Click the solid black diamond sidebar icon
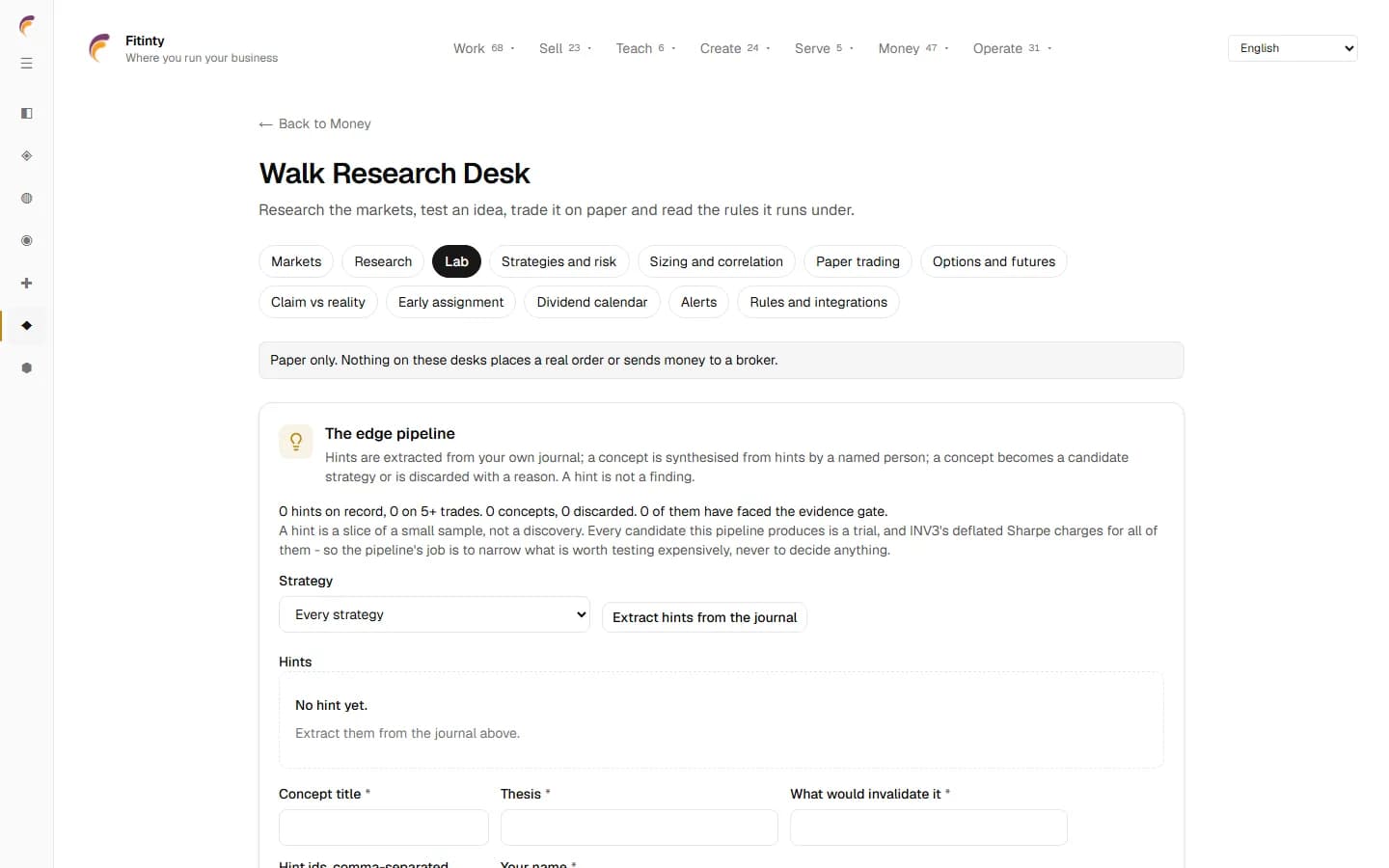1389x868 pixels. click(x=27, y=326)
